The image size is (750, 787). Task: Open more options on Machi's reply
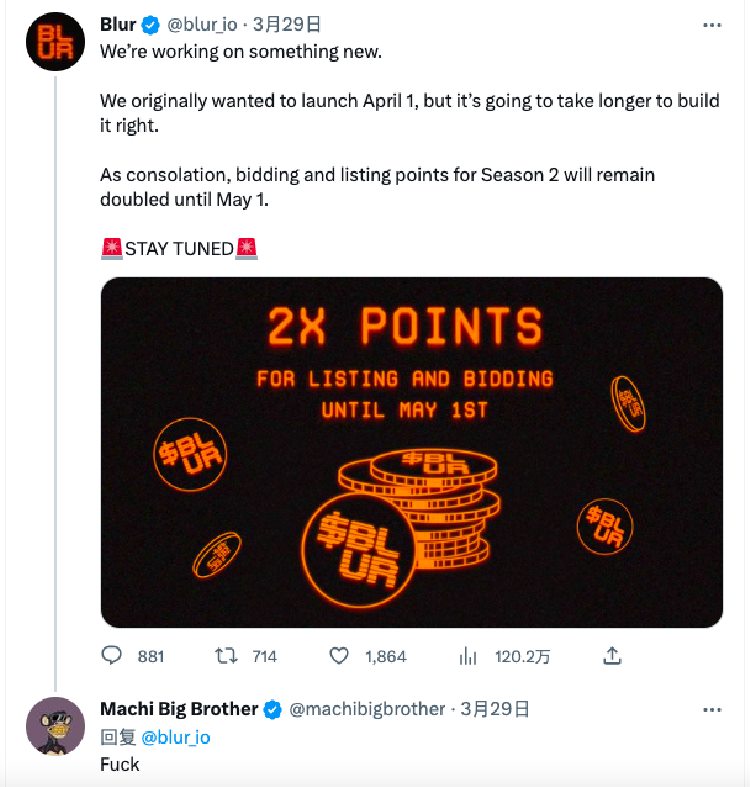click(x=711, y=710)
